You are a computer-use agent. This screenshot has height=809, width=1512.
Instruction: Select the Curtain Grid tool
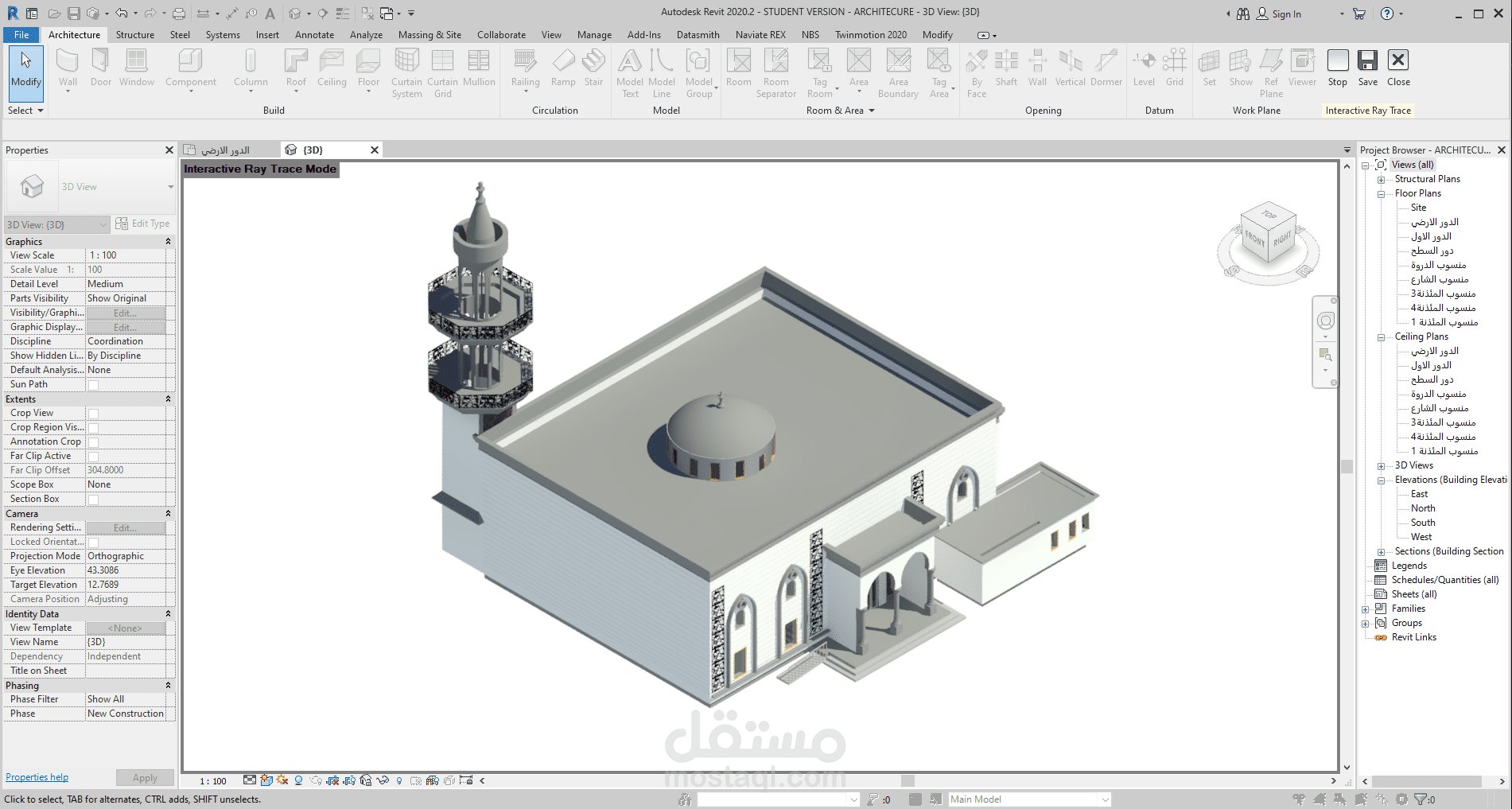pyautogui.click(x=442, y=72)
